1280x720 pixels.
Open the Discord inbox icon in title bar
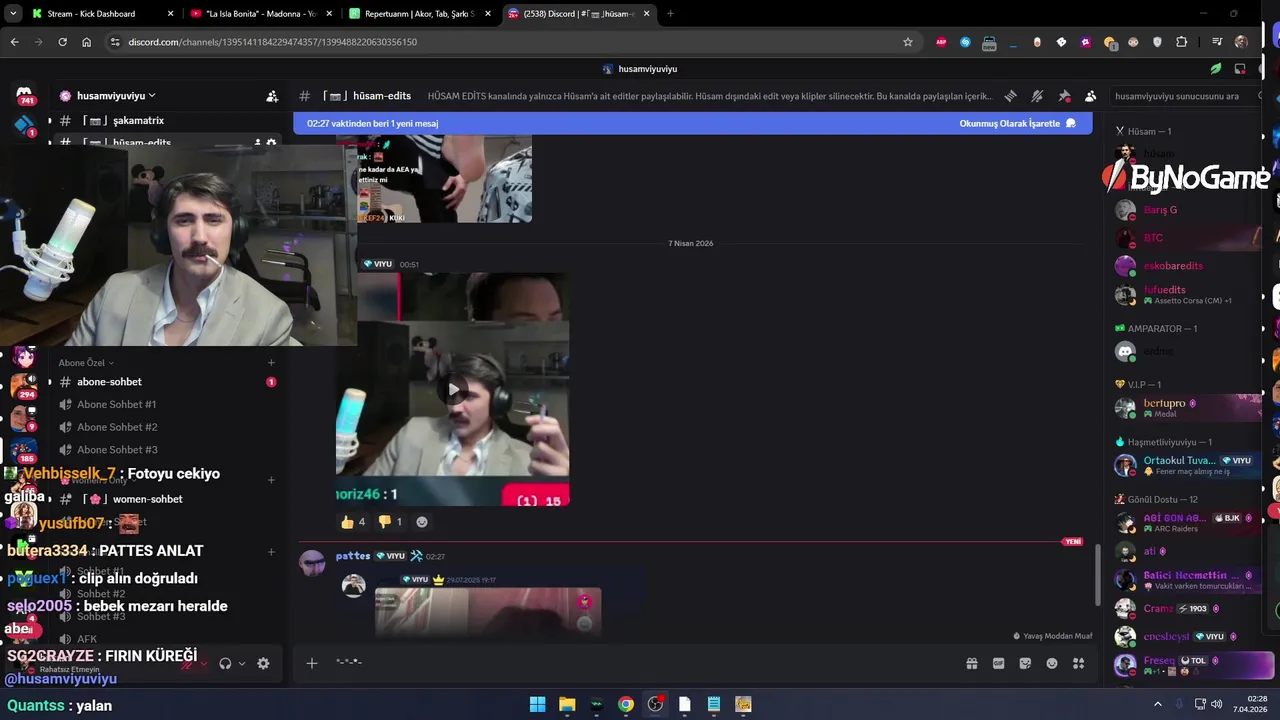tap(1240, 69)
